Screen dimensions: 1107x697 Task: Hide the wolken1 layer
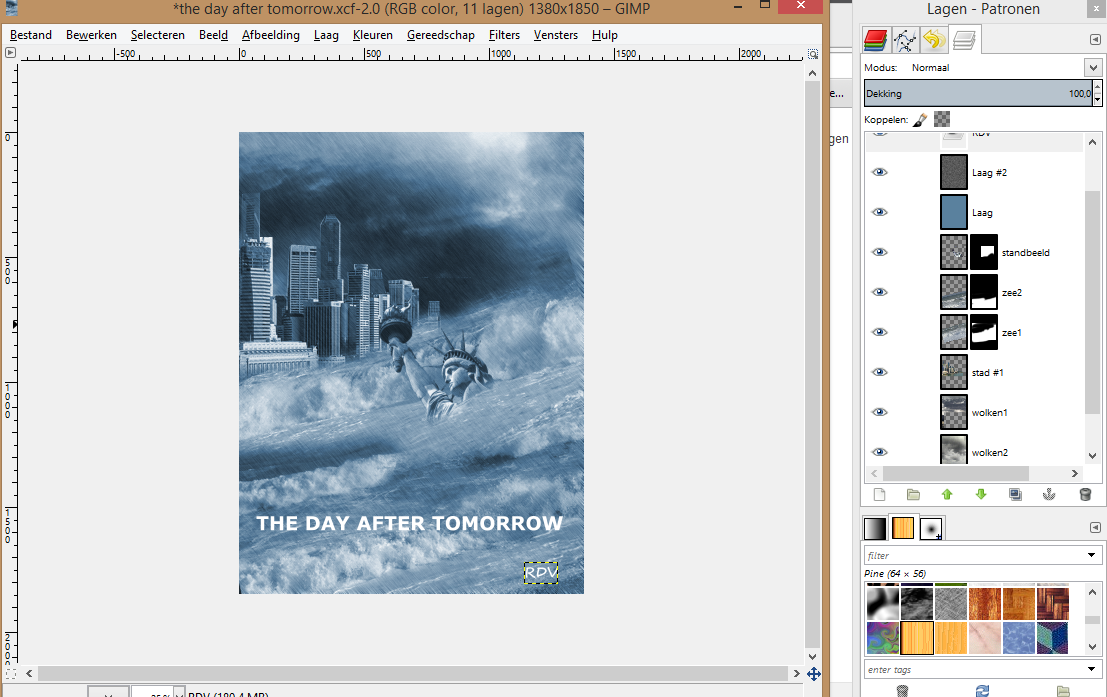point(880,412)
